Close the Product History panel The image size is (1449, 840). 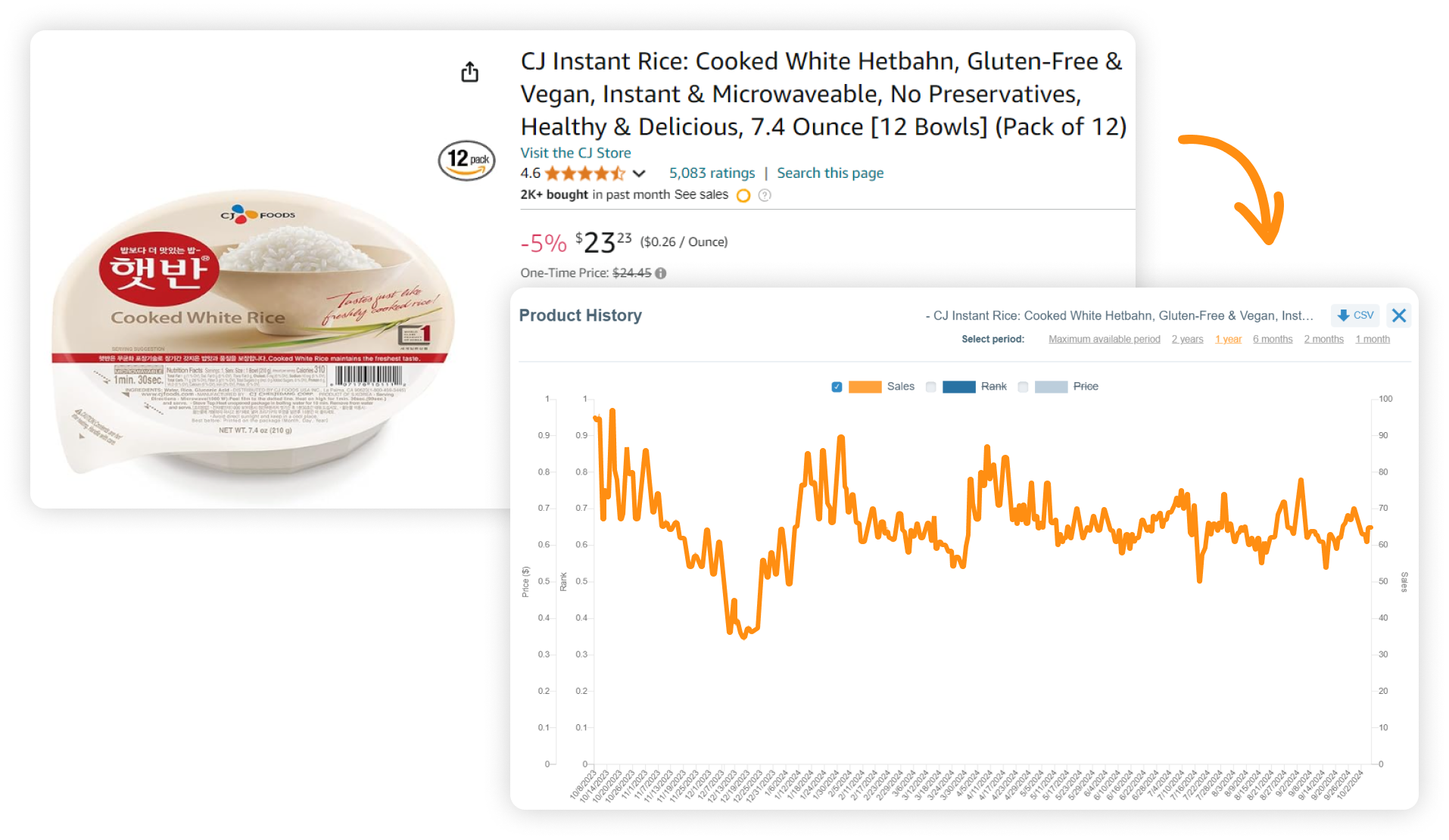tap(1398, 316)
